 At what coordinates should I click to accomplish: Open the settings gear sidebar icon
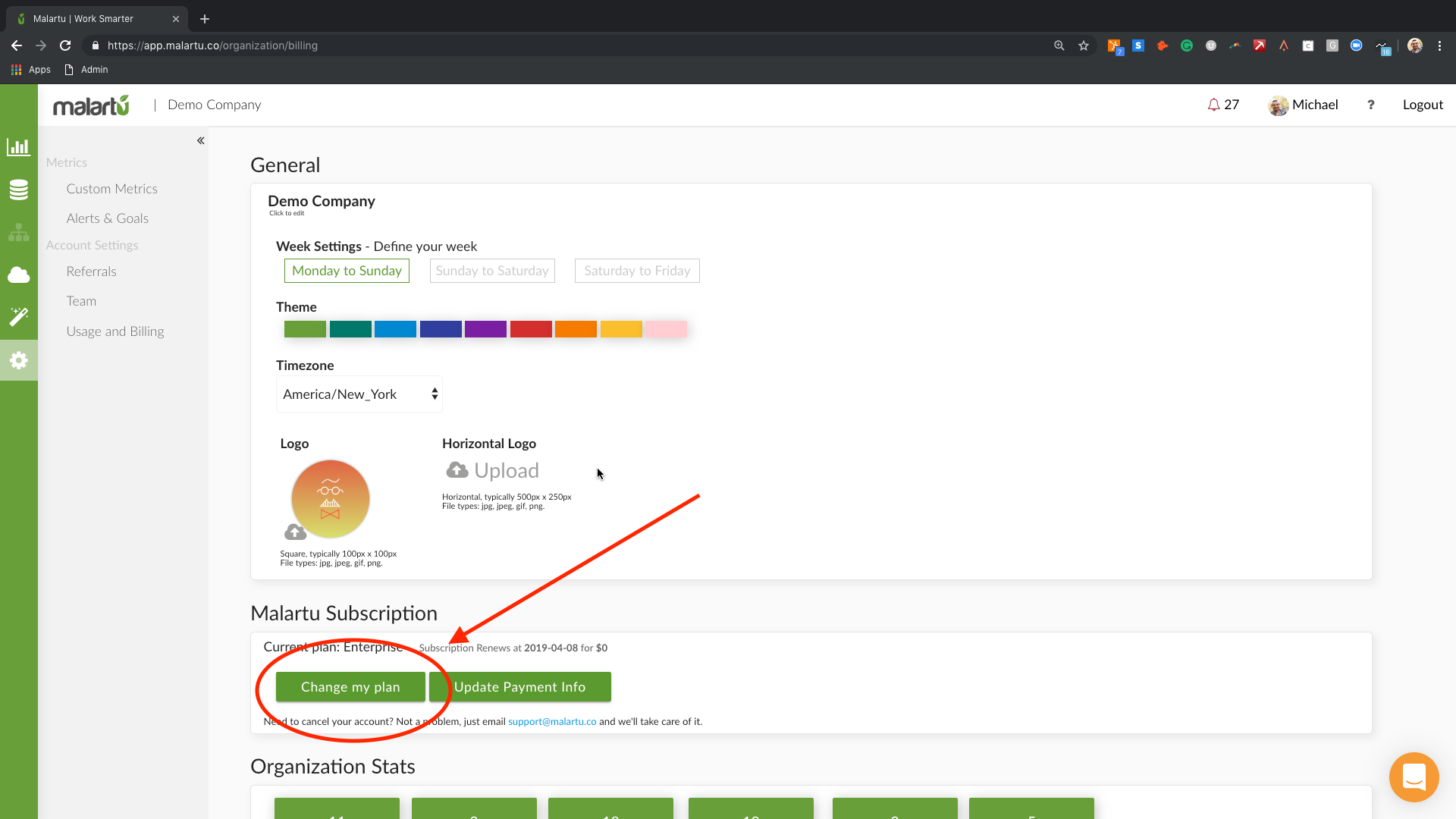18,360
